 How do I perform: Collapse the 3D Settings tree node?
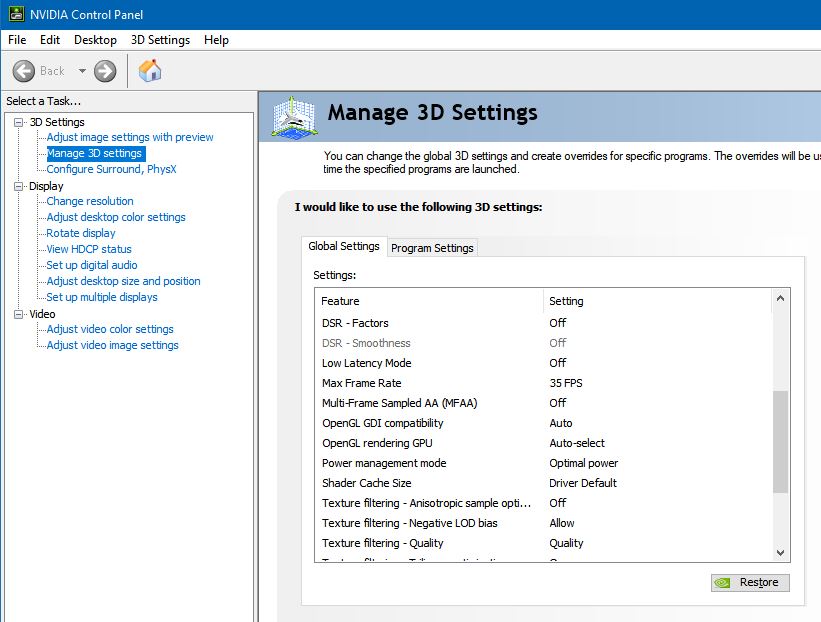pyautogui.click(x=18, y=122)
